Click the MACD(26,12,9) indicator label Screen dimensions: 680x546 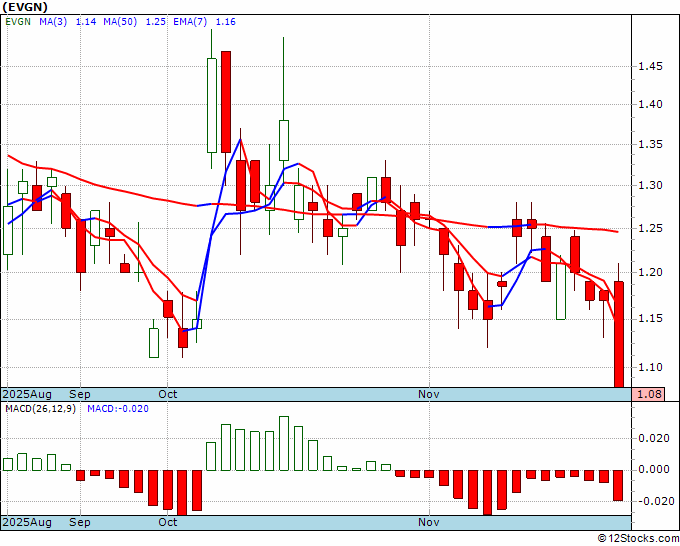click(40, 409)
